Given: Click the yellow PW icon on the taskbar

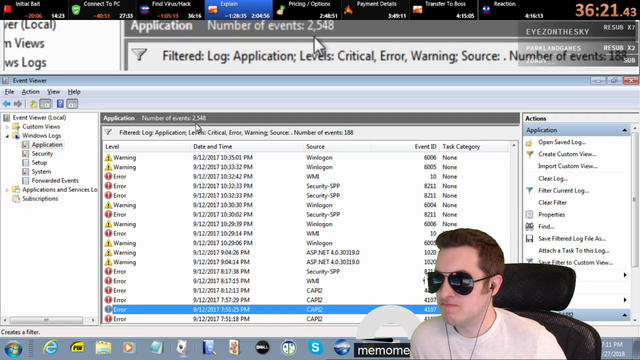Looking at the screenshot, I should [x=77, y=348].
